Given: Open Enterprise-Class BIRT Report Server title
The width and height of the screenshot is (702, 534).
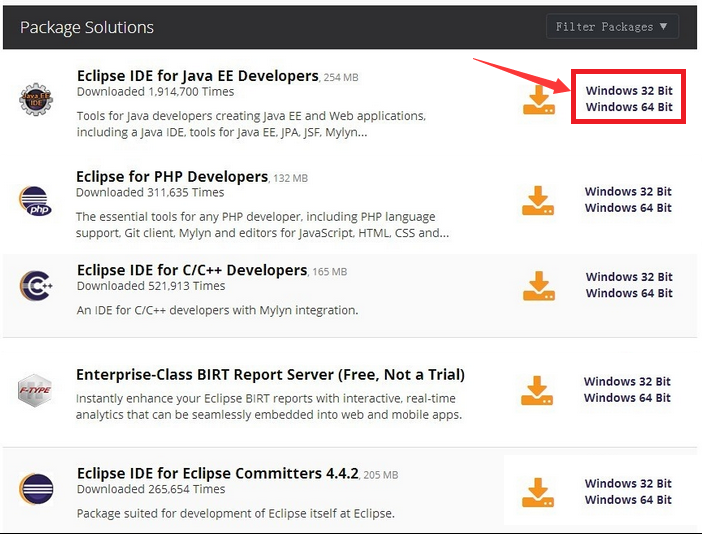Looking at the screenshot, I should (x=270, y=375).
